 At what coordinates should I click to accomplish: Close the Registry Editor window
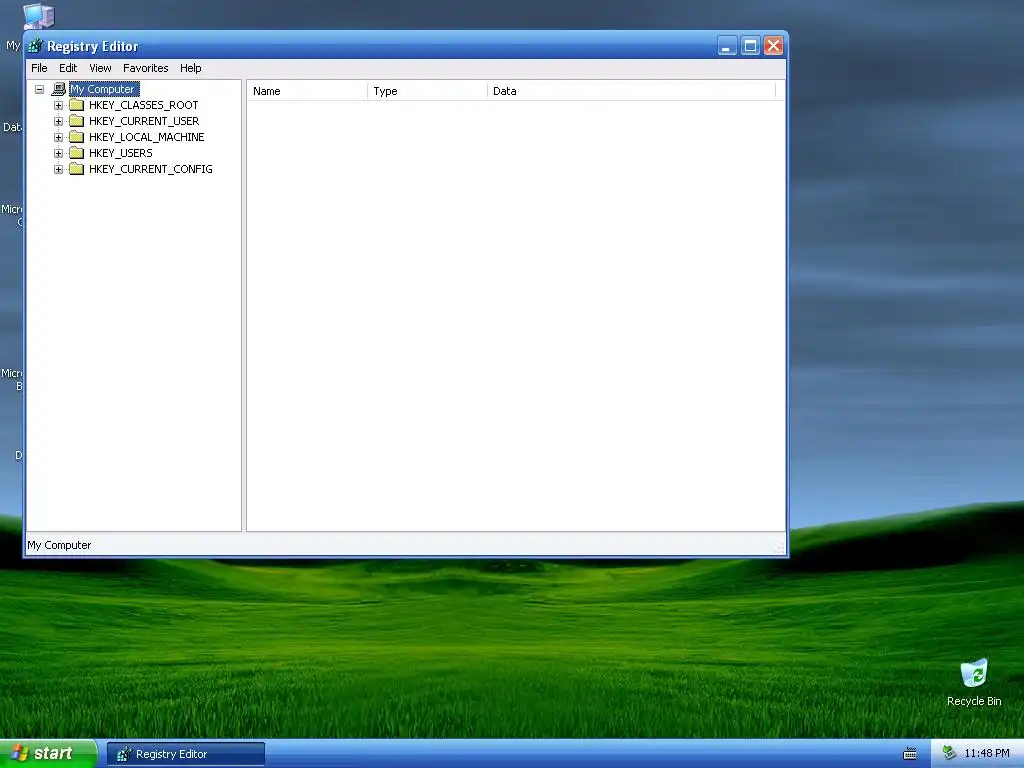(x=773, y=46)
